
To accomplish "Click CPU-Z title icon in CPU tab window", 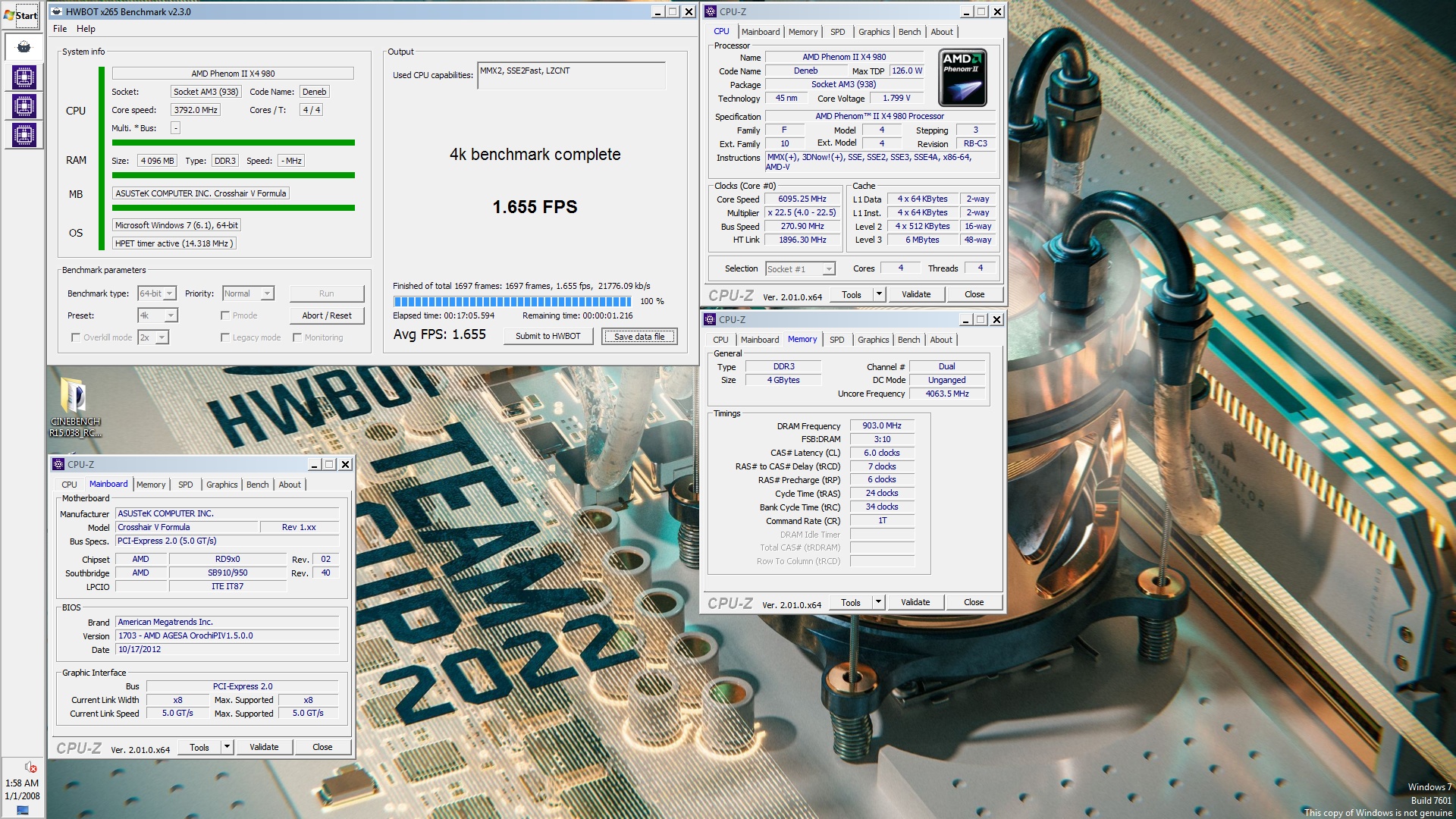I will click(711, 11).
